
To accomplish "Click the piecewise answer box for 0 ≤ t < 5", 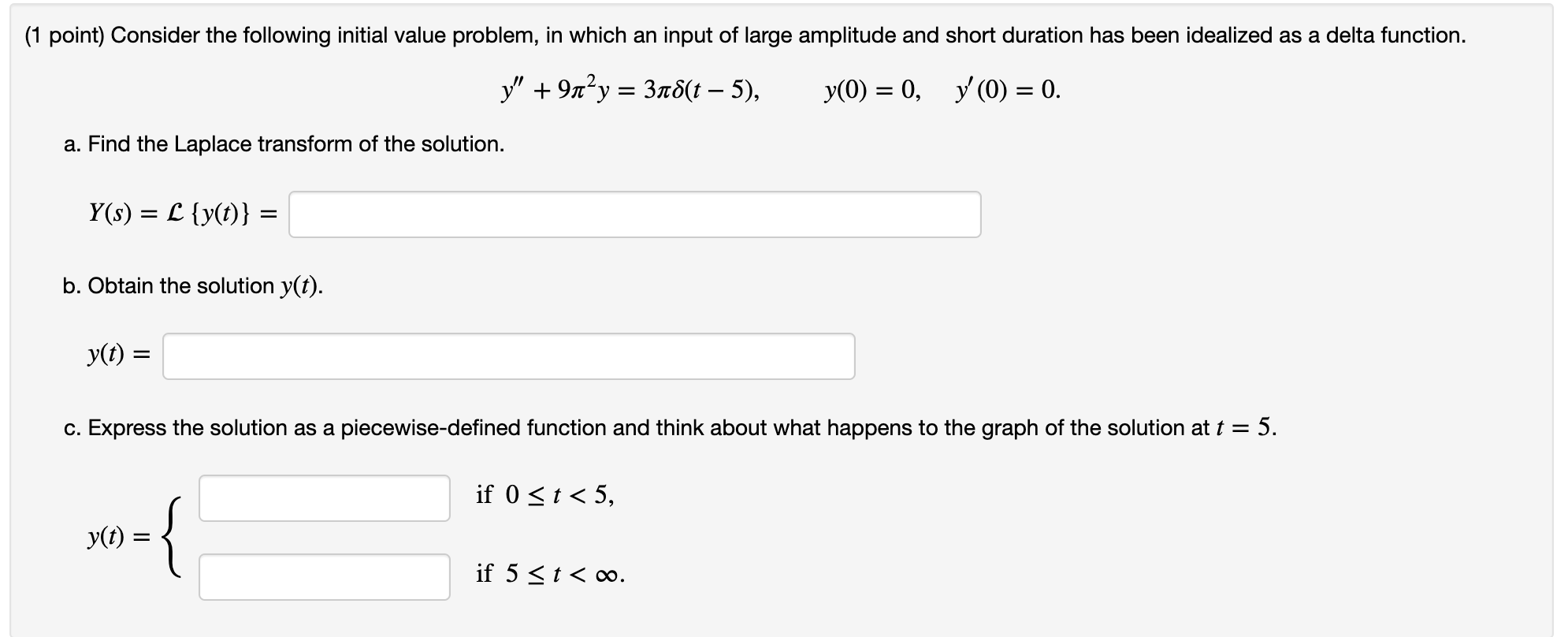I will pyautogui.click(x=323, y=497).
